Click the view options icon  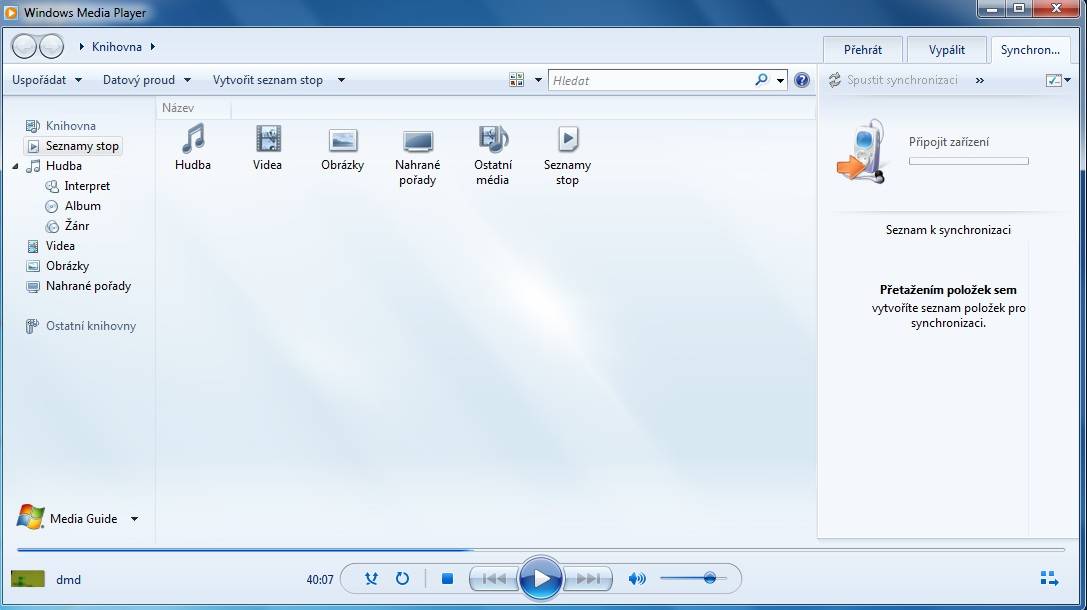(516, 80)
